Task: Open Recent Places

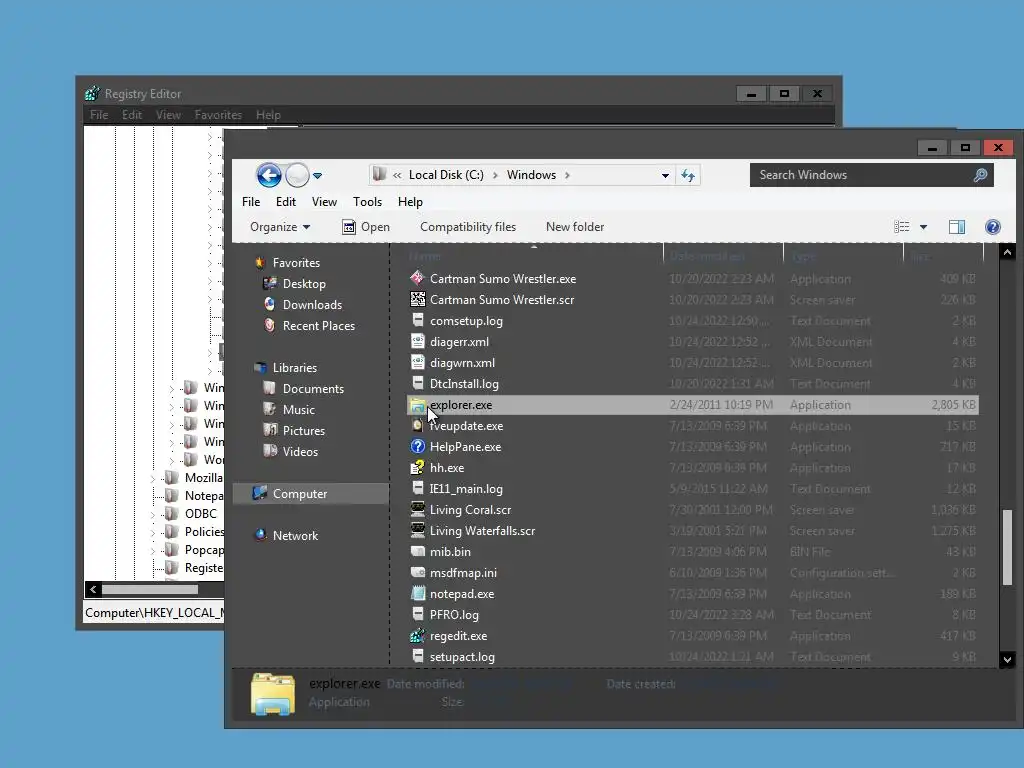Action: click(x=319, y=325)
